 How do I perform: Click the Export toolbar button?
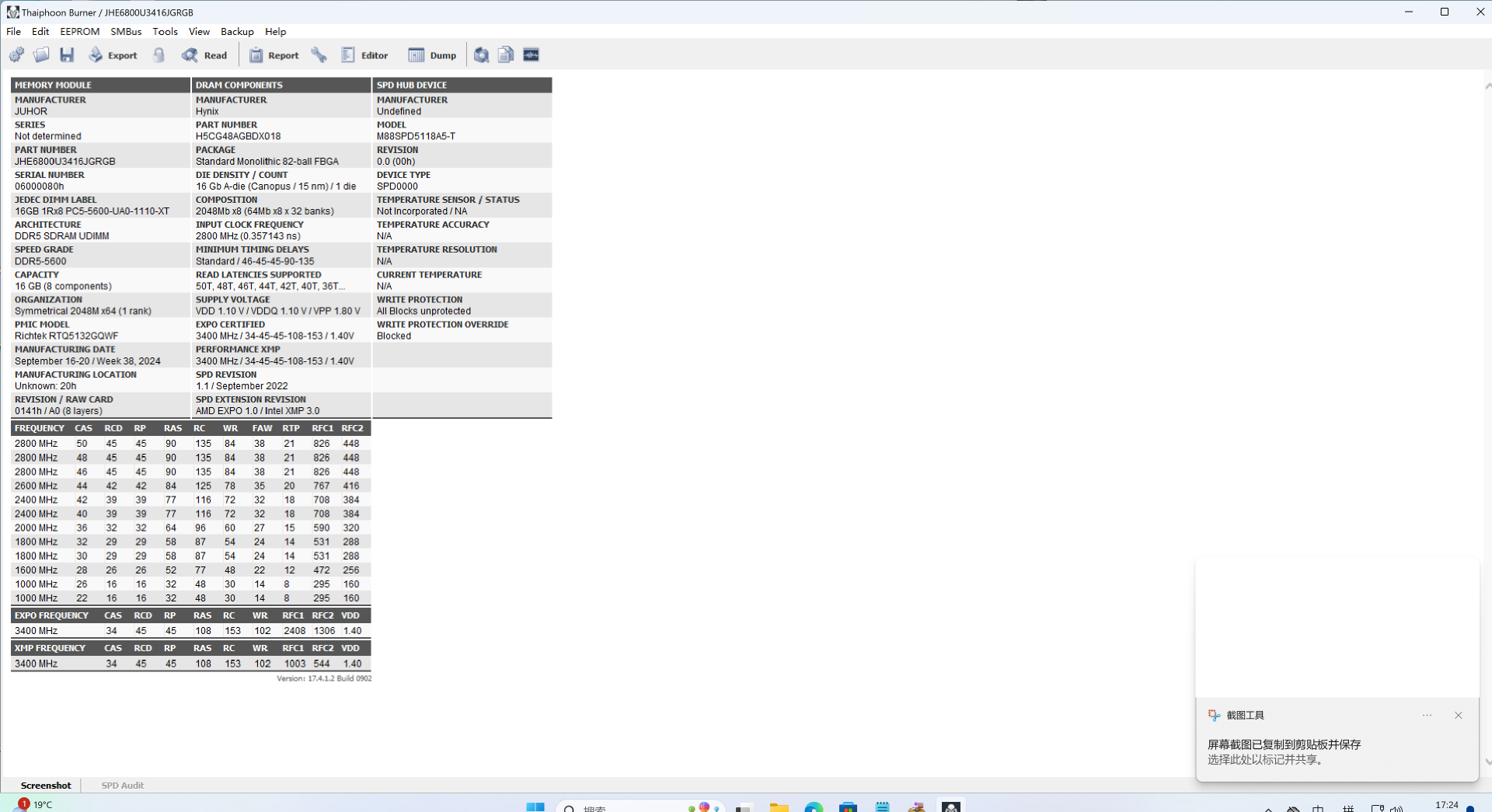(x=113, y=55)
